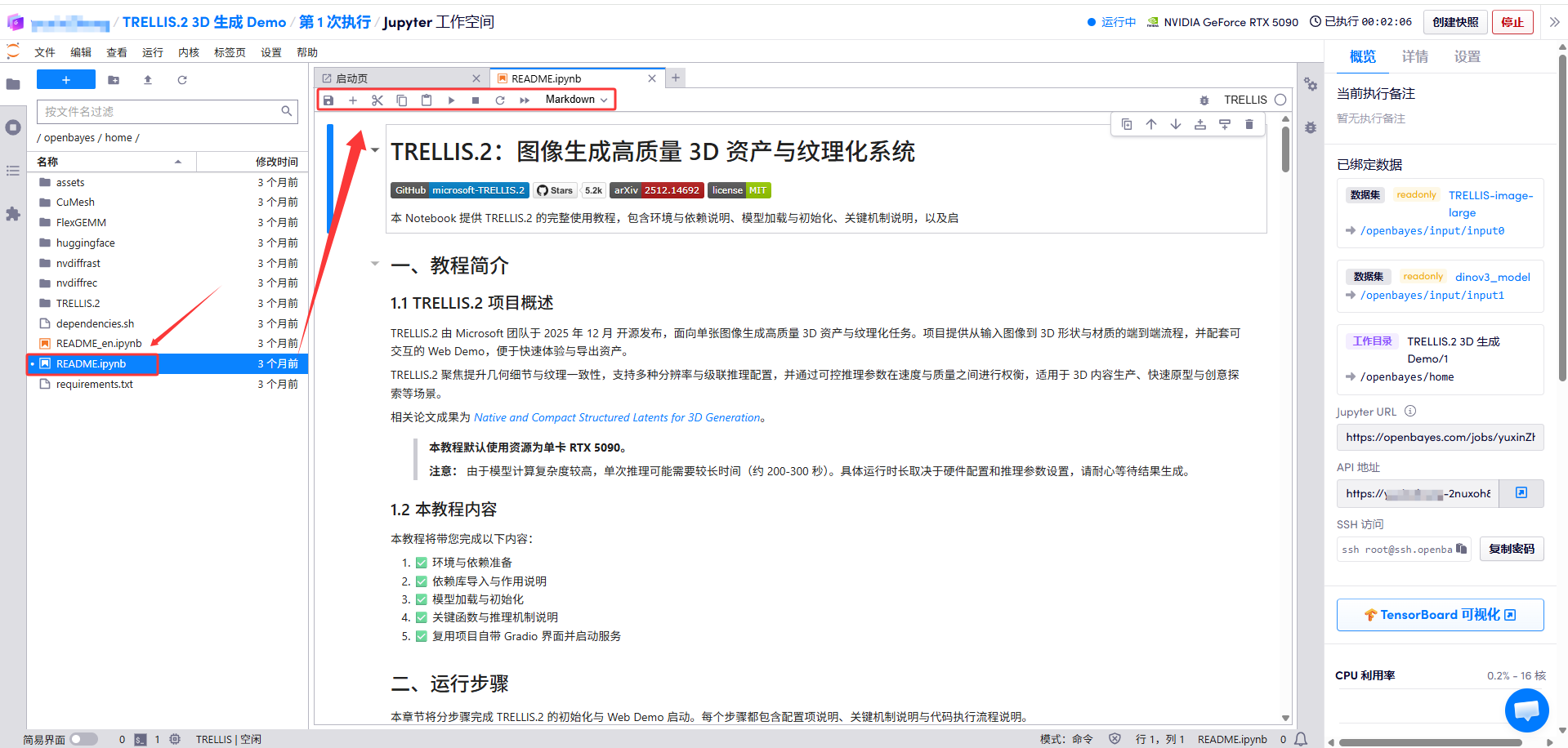Upload files icon in file browser
The width and height of the screenshot is (1568, 748).
pyautogui.click(x=148, y=80)
